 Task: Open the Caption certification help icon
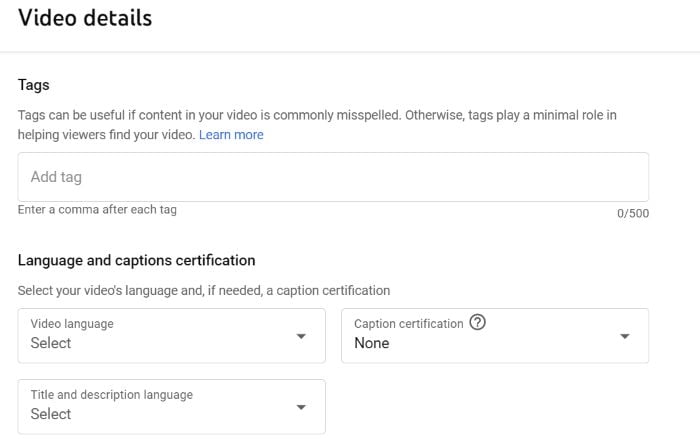[477, 322]
